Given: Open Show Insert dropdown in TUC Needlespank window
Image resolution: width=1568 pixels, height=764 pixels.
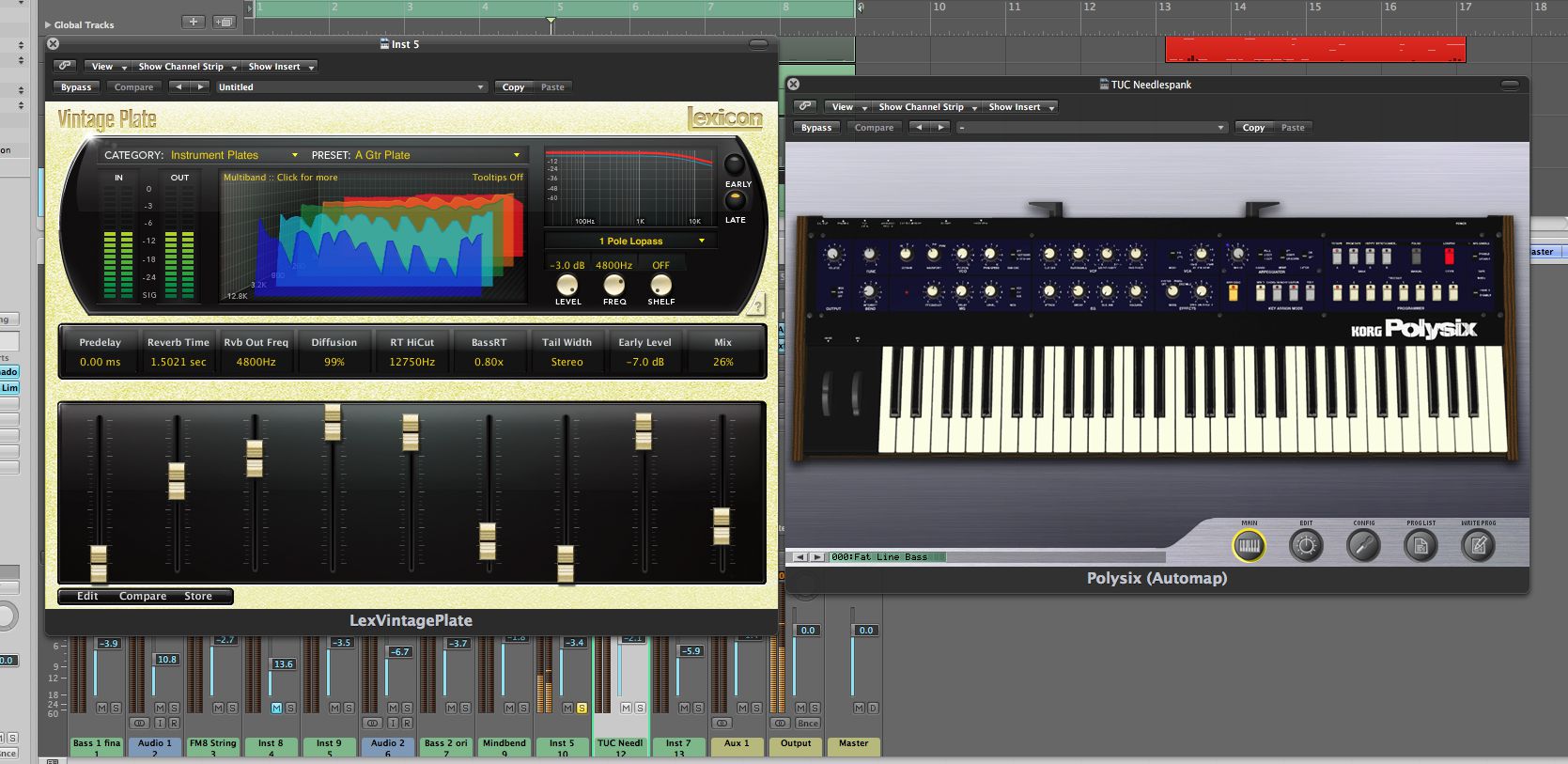Looking at the screenshot, I should (x=1020, y=107).
